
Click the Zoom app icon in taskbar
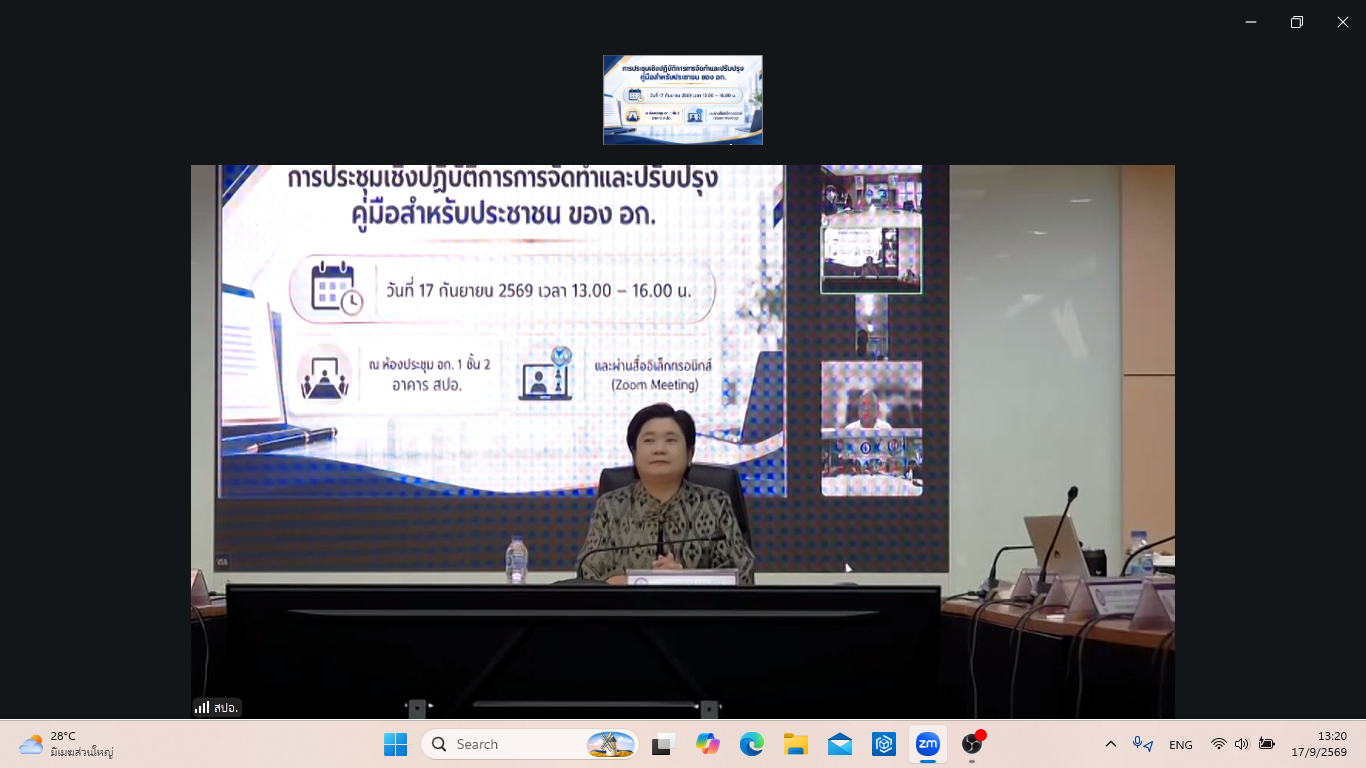point(928,744)
